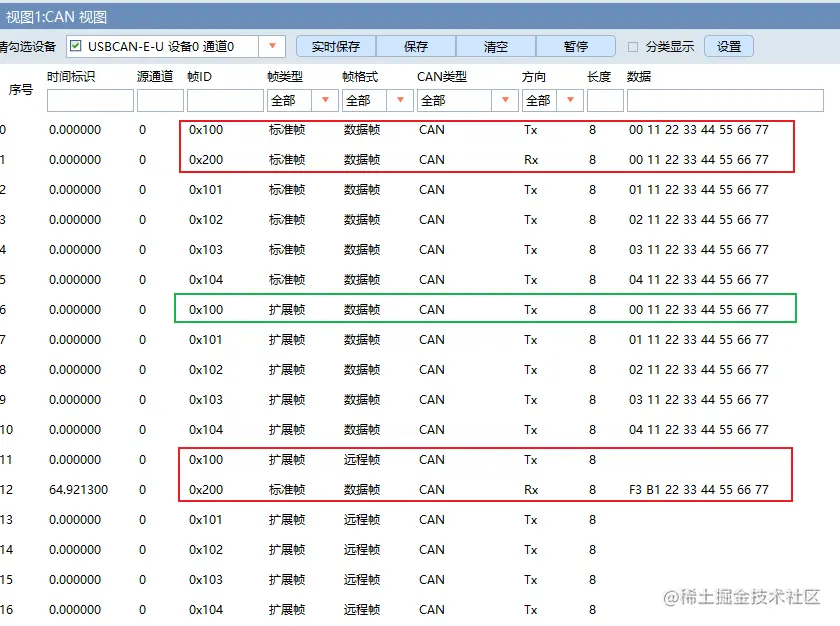Image resolution: width=840 pixels, height=626 pixels.
Task: Click the 实时保存 button
Action: [336, 47]
